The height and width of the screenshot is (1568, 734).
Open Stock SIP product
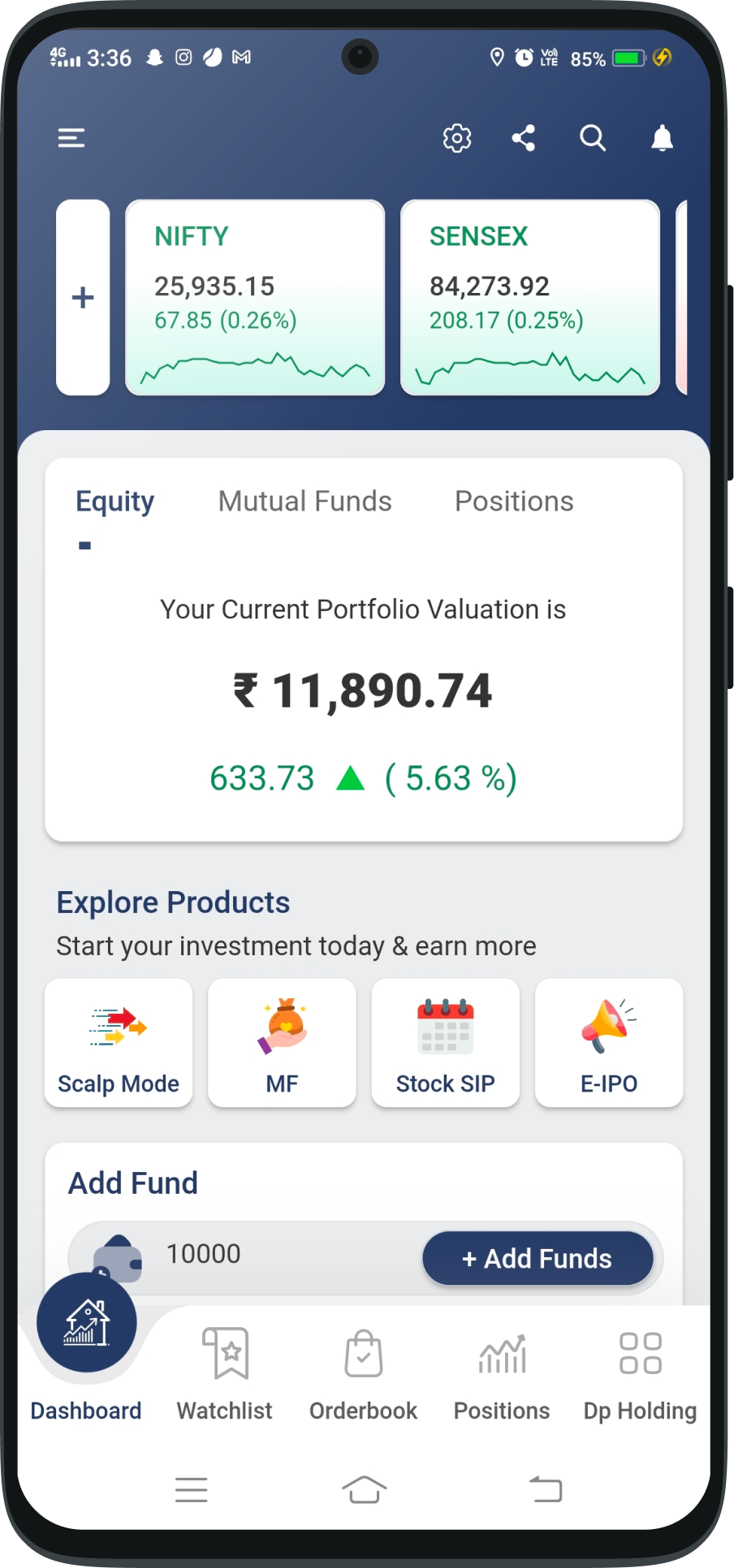click(x=445, y=1043)
